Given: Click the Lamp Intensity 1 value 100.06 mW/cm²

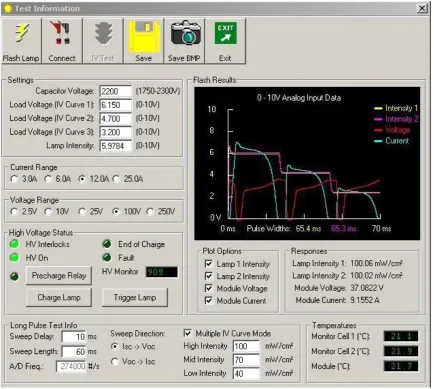Looking at the screenshot, I should (376, 264).
